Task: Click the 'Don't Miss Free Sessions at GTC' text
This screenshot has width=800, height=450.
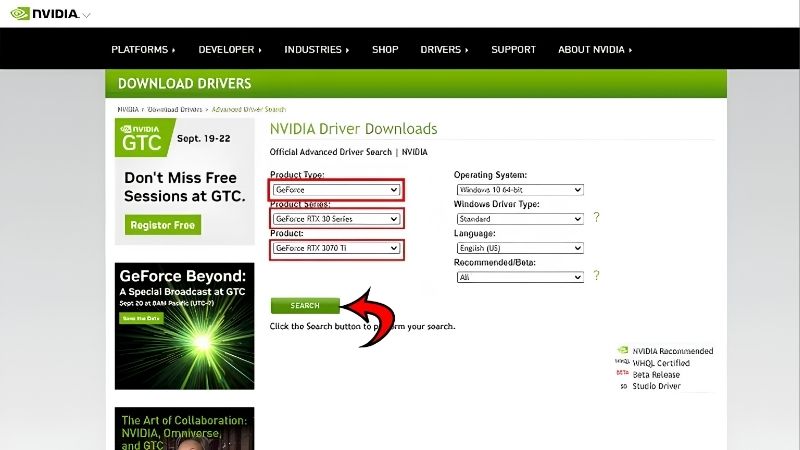Action: [184, 187]
